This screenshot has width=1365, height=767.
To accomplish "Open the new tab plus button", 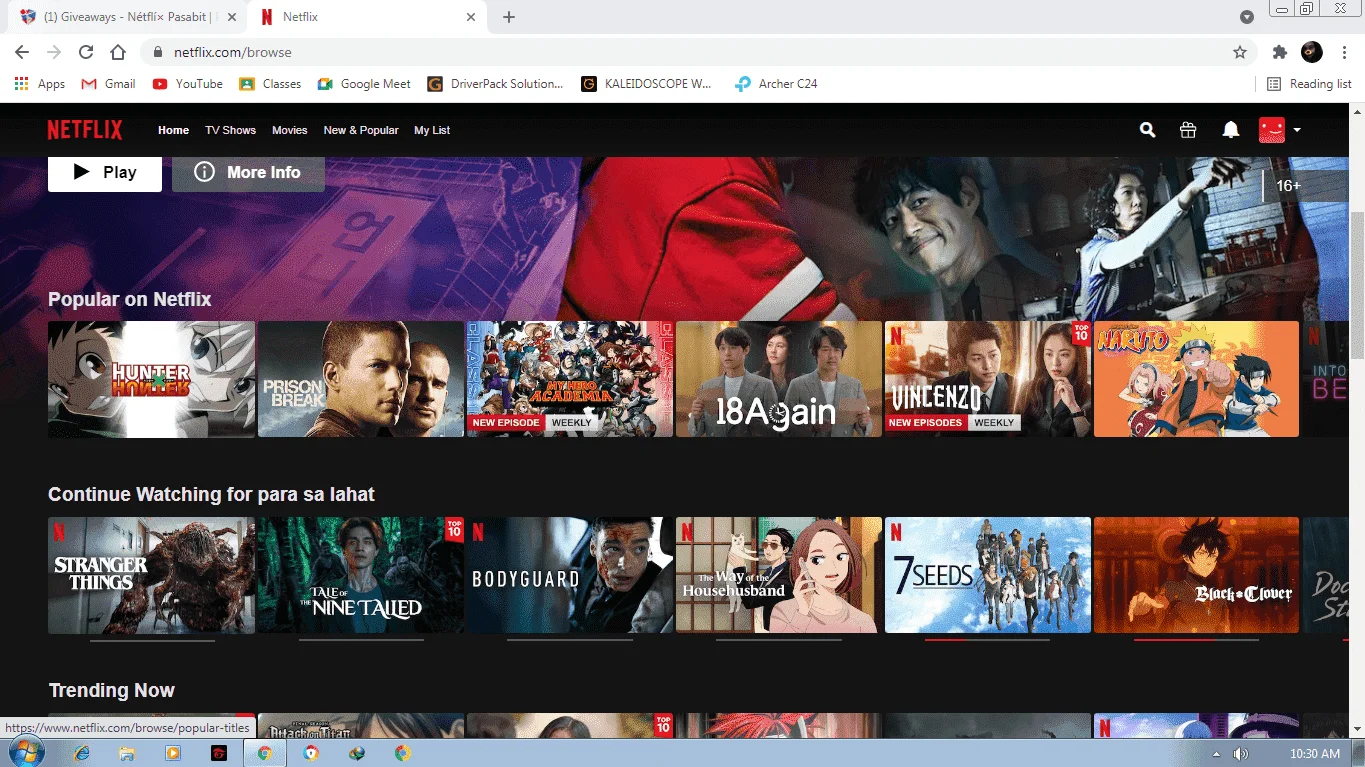I will point(509,17).
